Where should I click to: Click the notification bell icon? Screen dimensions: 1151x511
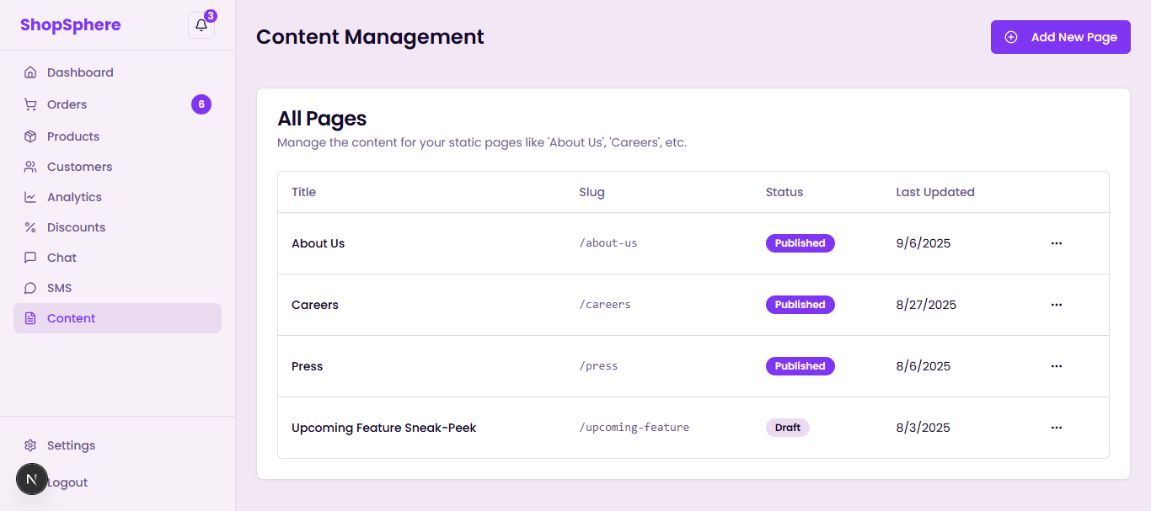coord(201,26)
